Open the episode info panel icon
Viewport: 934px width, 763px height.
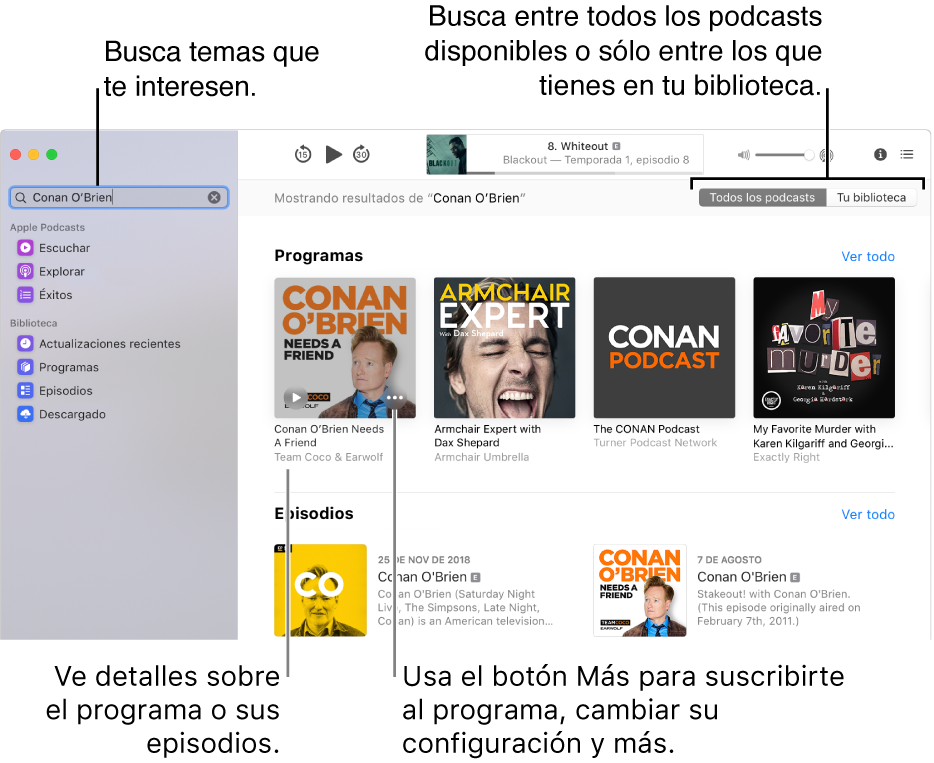pyautogui.click(x=880, y=154)
